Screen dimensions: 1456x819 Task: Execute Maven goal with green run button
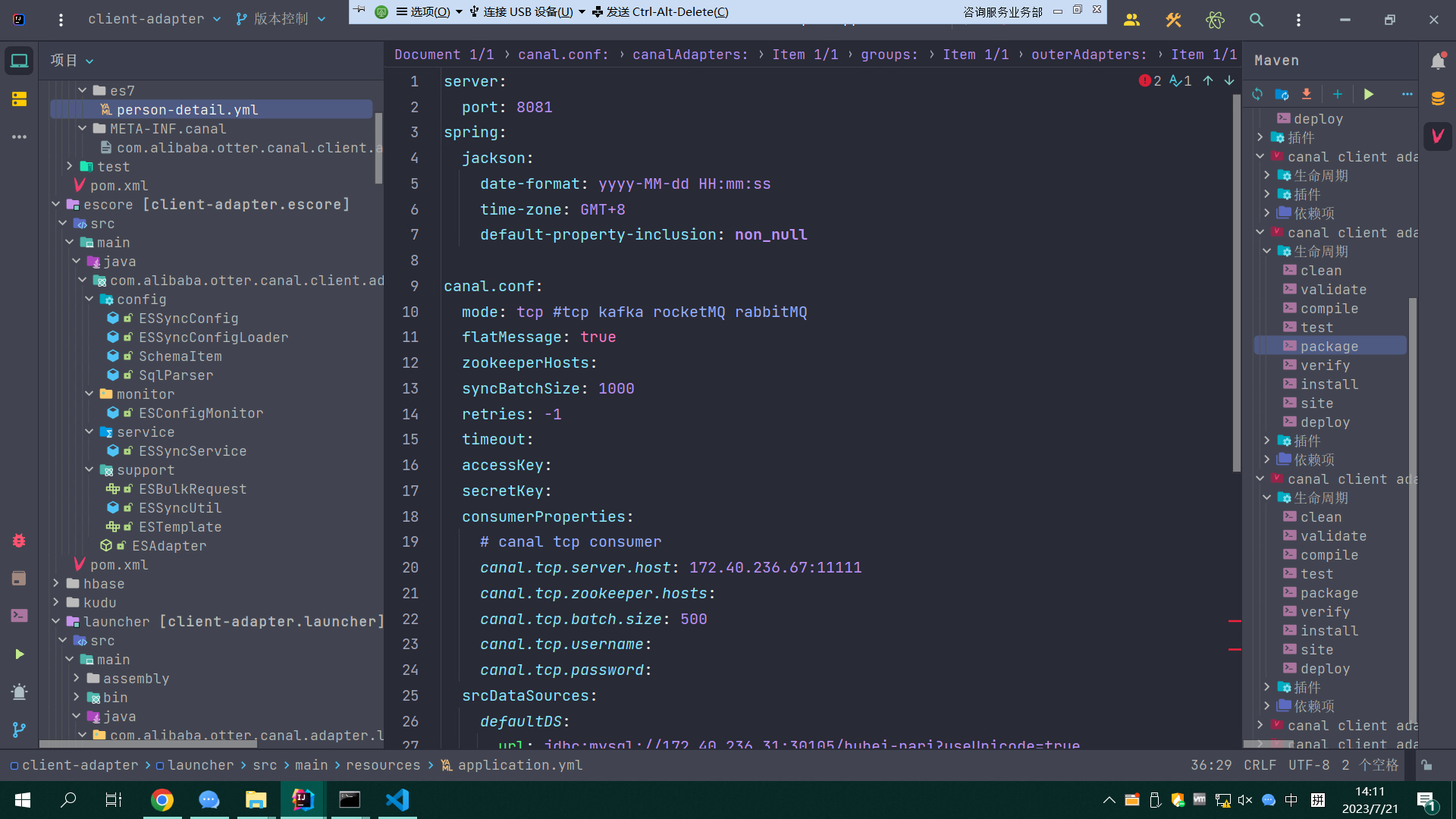(x=1369, y=94)
